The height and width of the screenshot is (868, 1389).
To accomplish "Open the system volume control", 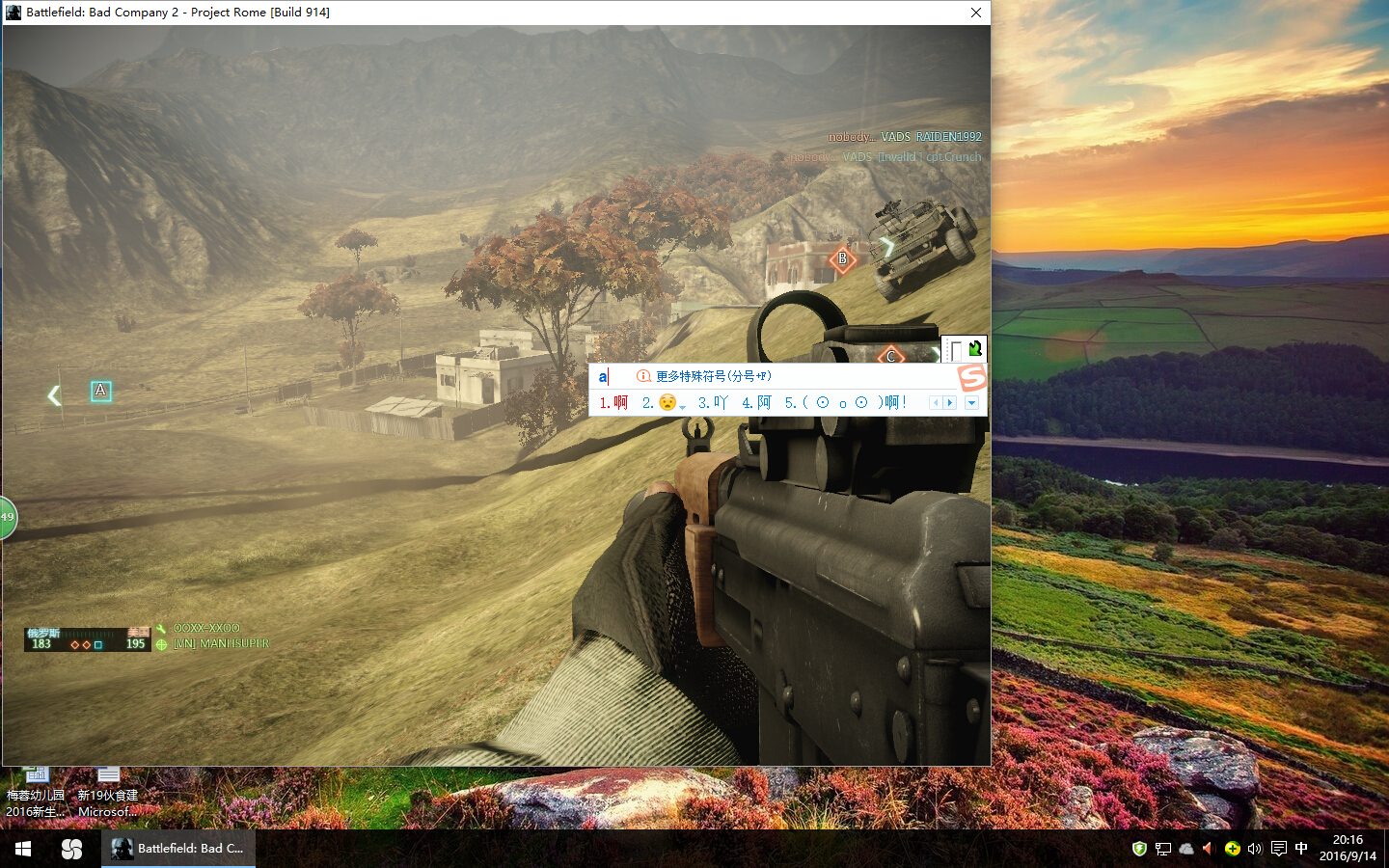I will click(1255, 849).
